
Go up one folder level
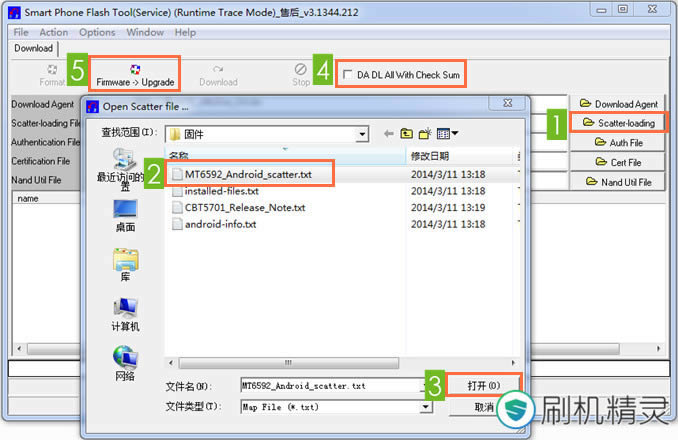click(x=407, y=133)
